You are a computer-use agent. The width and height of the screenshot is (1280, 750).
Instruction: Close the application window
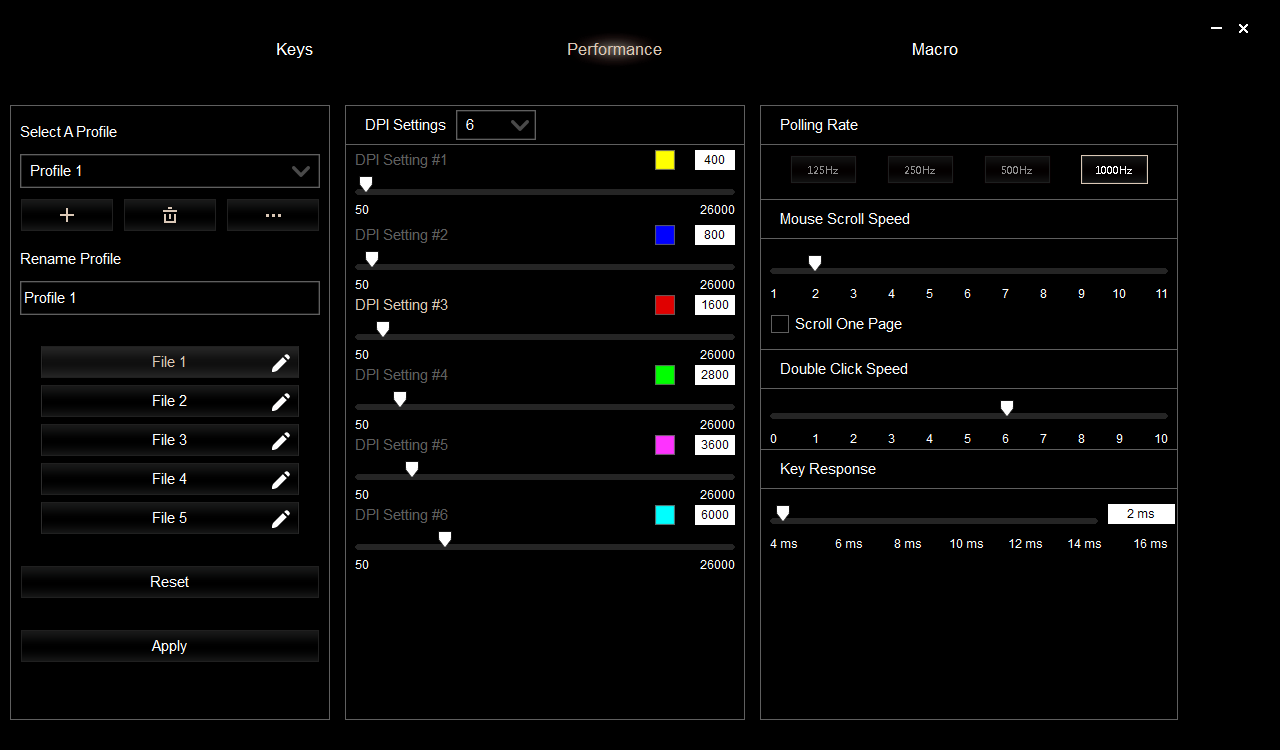(1243, 29)
